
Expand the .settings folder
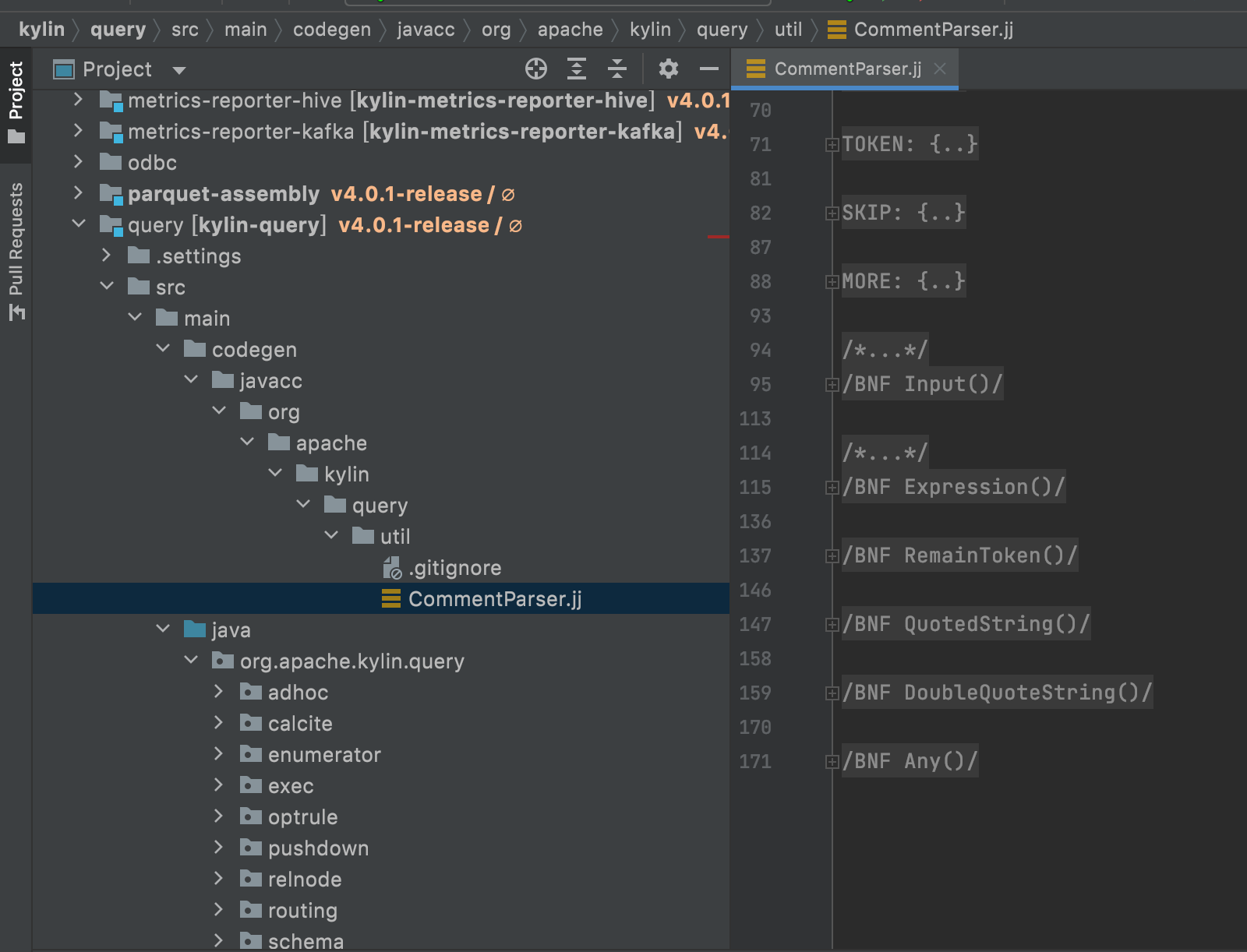(106, 256)
